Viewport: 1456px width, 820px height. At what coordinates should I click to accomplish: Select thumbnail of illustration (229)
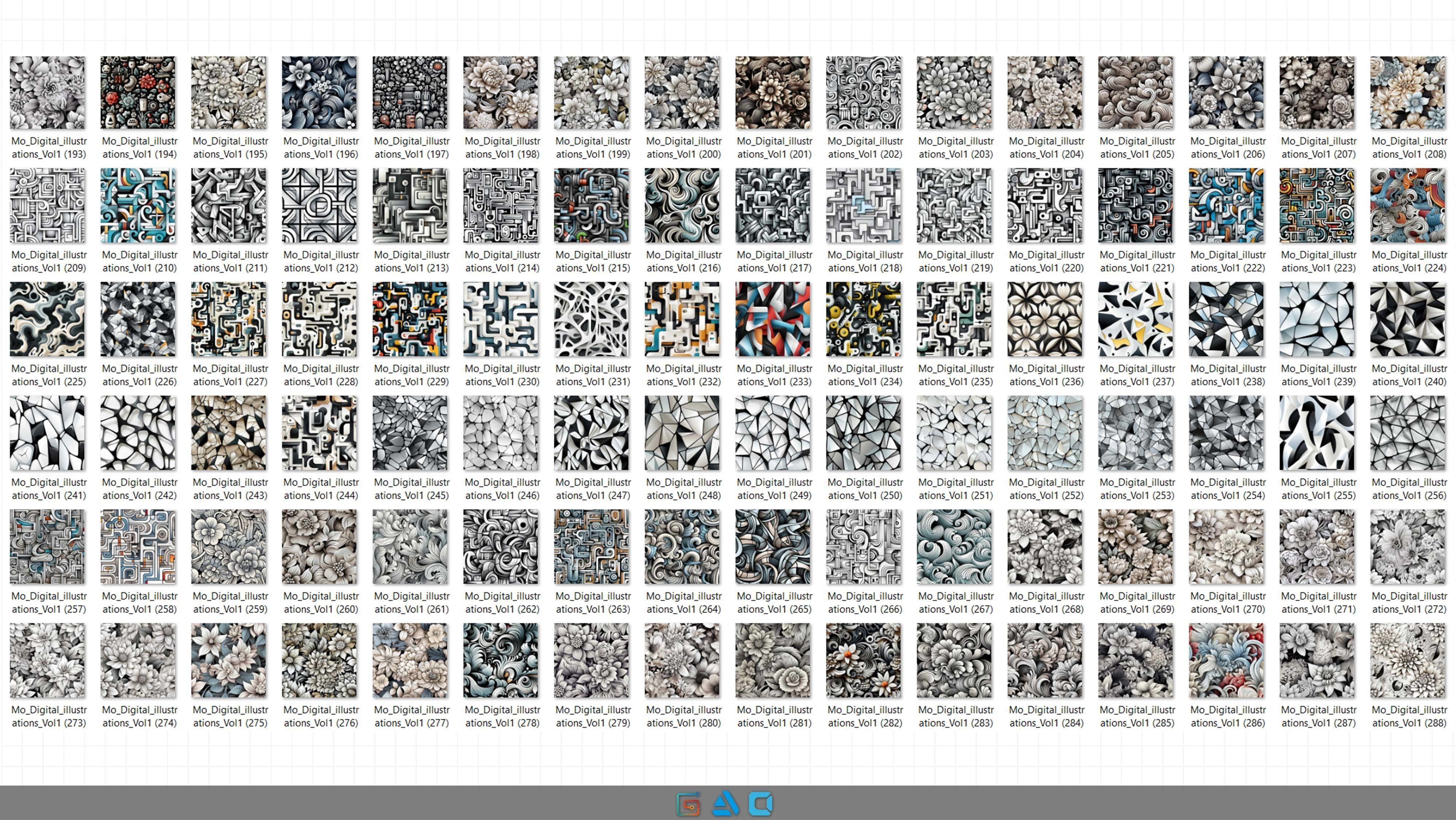point(410,320)
